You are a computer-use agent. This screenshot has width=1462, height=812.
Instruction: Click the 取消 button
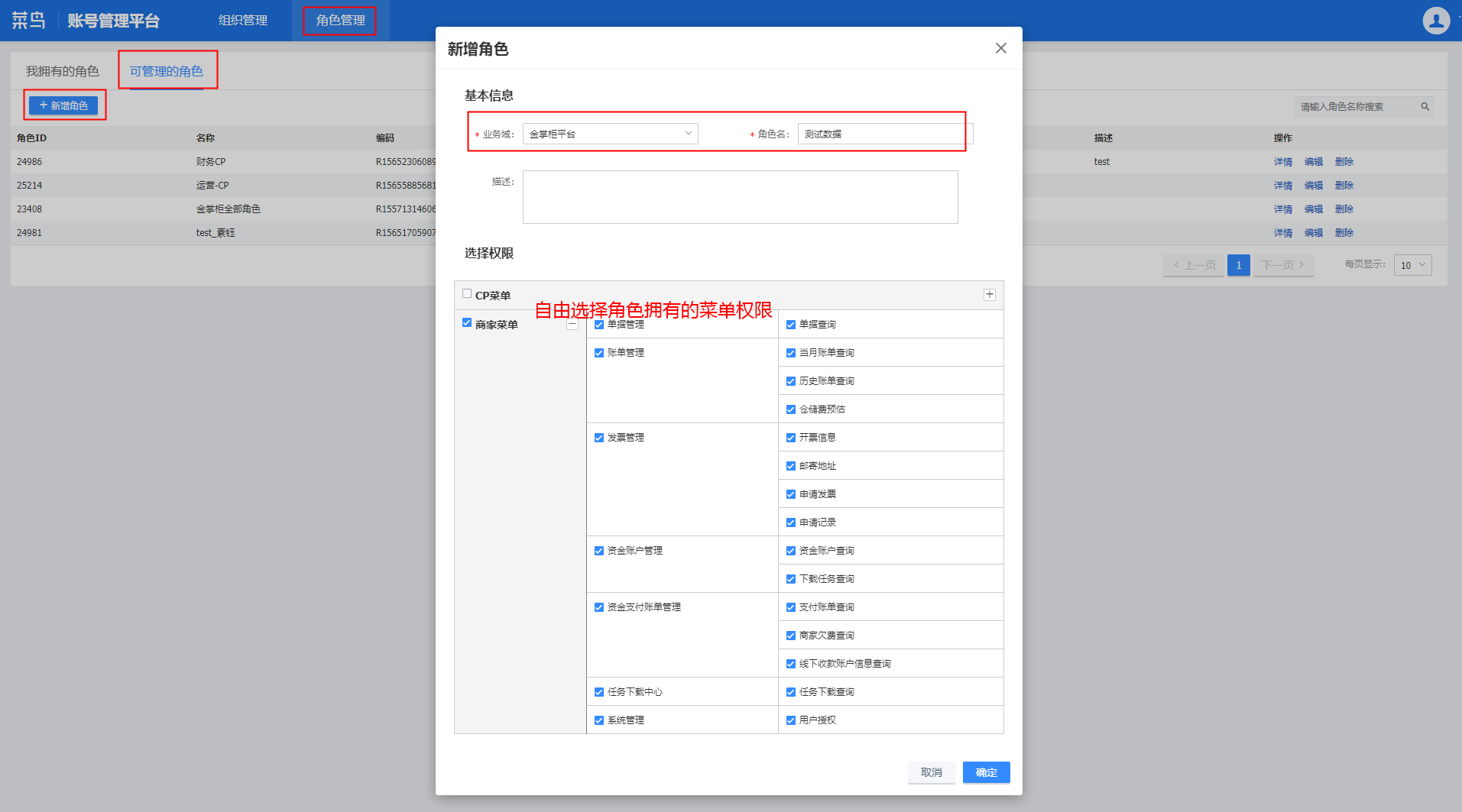(931, 772)
